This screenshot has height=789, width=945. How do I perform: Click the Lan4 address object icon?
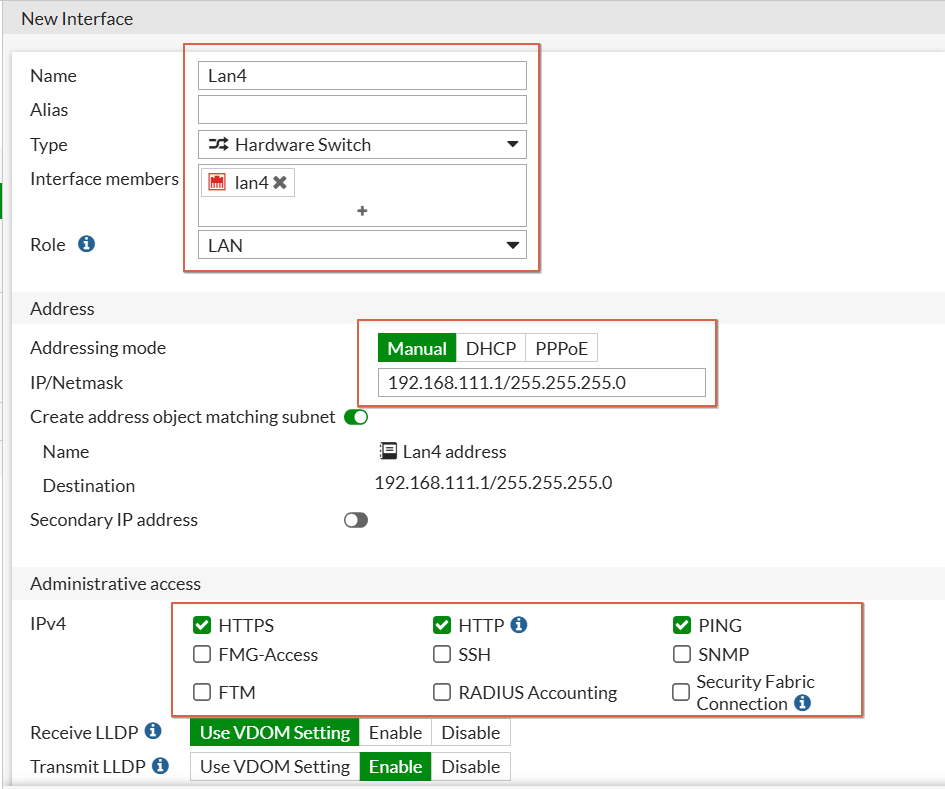pyautogui.click(x=388, y=451)
